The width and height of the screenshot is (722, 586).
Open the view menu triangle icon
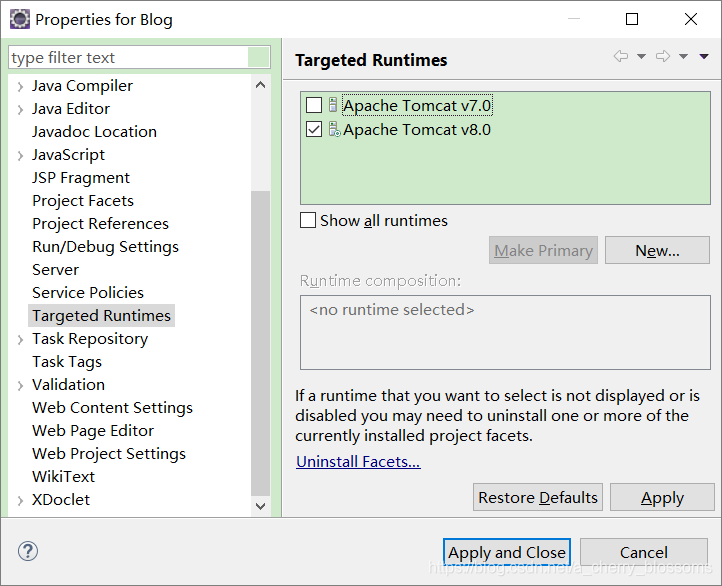[704, 57]
